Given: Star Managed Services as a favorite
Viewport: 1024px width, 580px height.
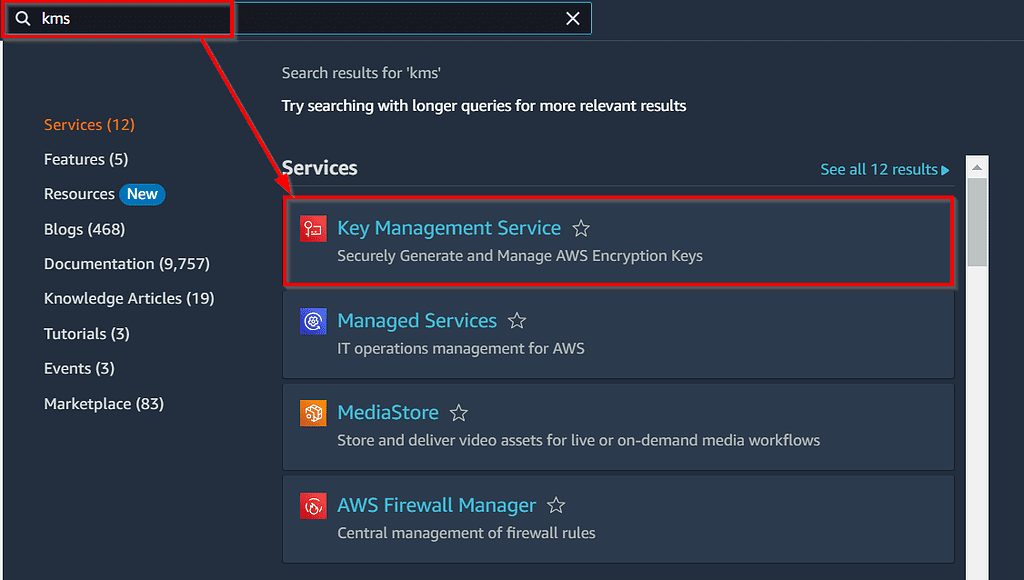Looking at the screenshot, I should click(x=517, y=320).
